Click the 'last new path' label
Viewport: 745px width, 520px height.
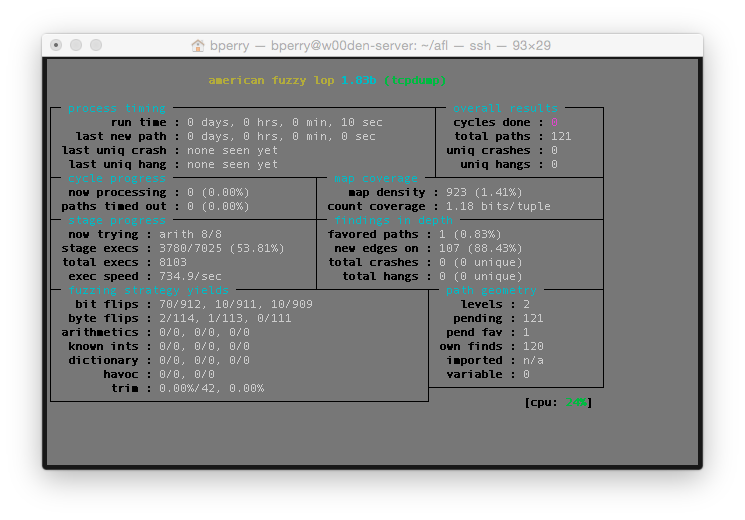pyautogui.click(x=121, y=136)
